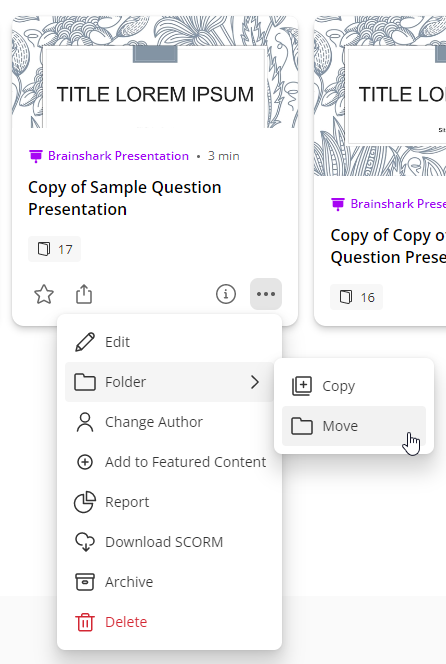Open info icon for Copy of Sample Question
The width and height of the screenshot is (446, 664).
point(226,294)
